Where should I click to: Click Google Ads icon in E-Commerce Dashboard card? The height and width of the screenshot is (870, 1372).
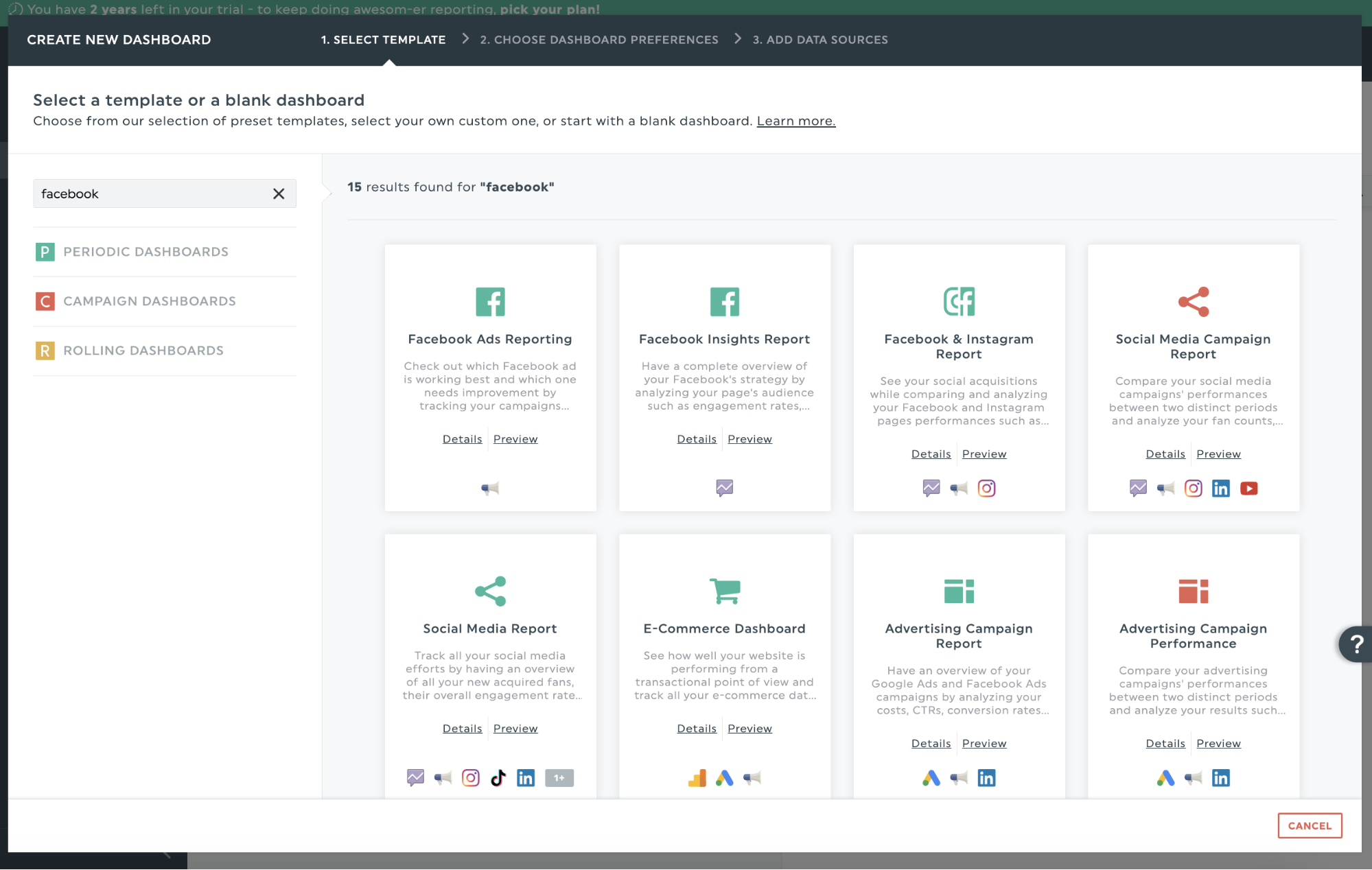pyautogui.click(x=725, y=778)
